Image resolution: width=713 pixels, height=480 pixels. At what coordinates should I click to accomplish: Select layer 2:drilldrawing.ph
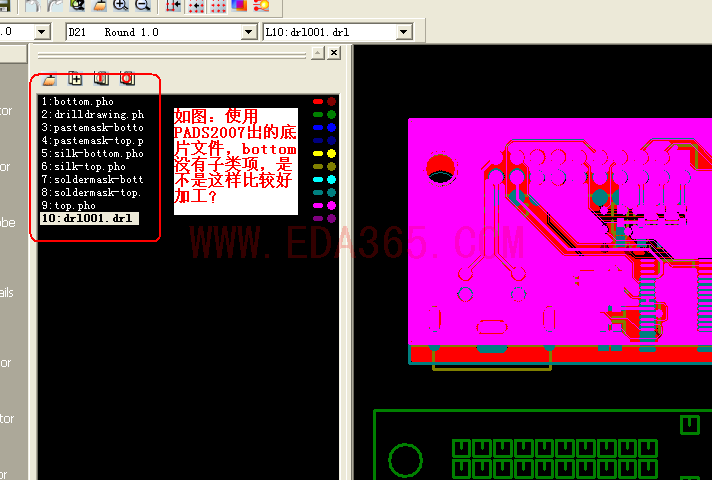tap(93, 115)
